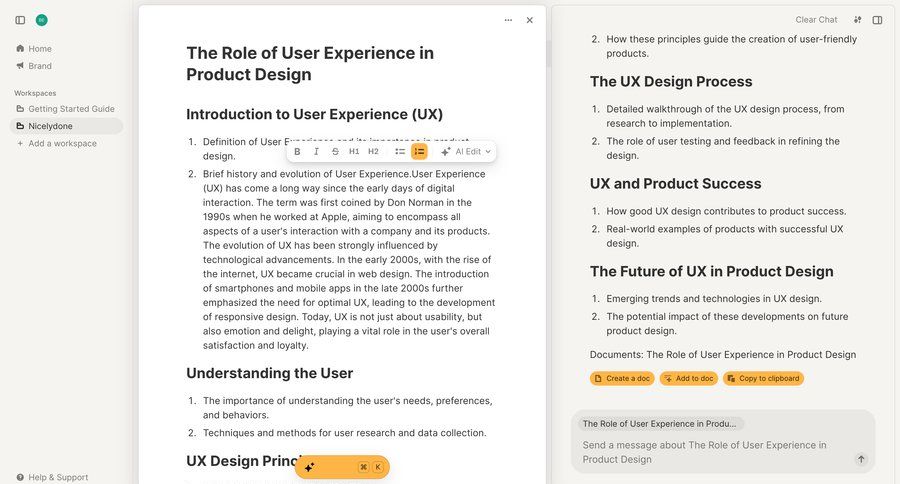Viewport: 900px width, 484px height.
Task: Toggle the right chat panel icon
Action: 877,20
